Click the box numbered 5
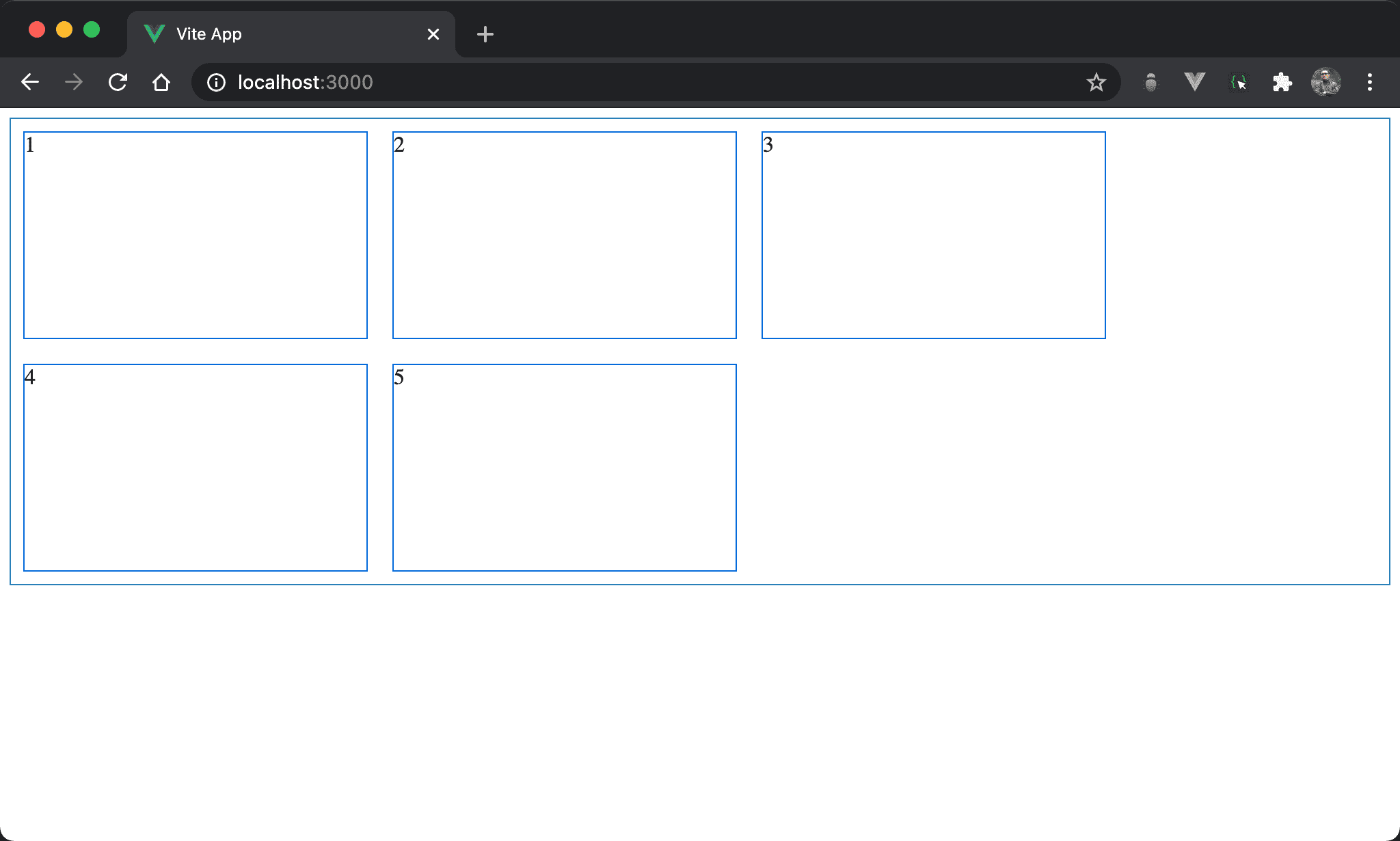The width and height of the screenshot is (1400, 841). [x=564, y=467]
